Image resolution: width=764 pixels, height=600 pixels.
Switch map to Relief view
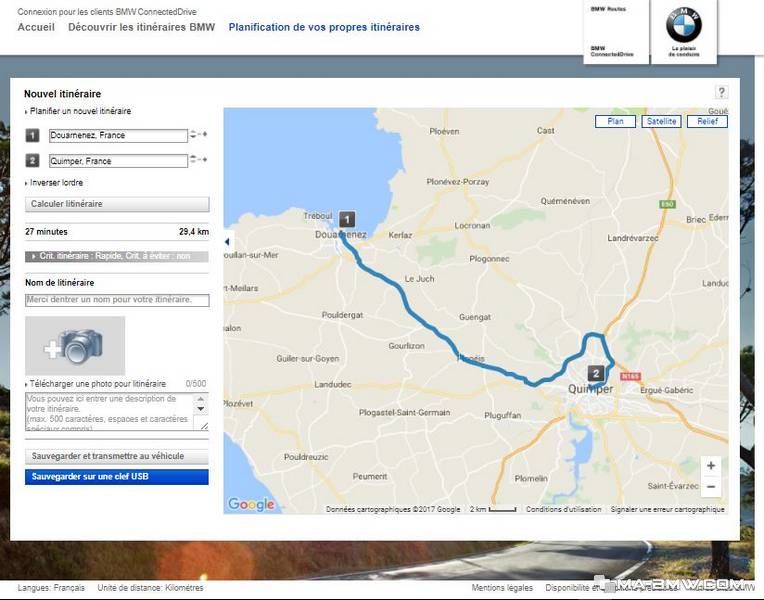(707, 121)
